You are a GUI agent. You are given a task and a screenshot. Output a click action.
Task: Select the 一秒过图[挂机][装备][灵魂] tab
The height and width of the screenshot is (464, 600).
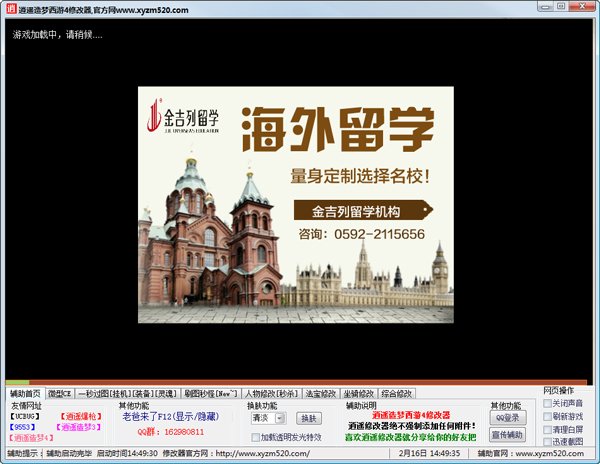[x=128, y=394]
